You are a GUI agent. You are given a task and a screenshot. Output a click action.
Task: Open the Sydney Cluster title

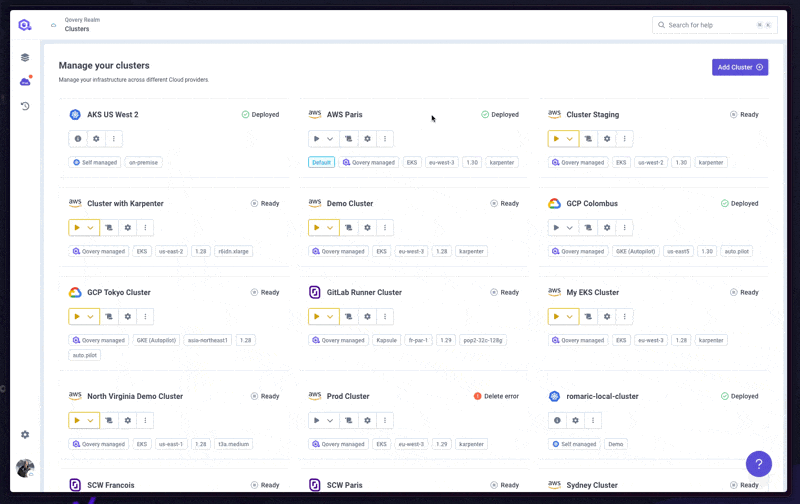[592, 485]
